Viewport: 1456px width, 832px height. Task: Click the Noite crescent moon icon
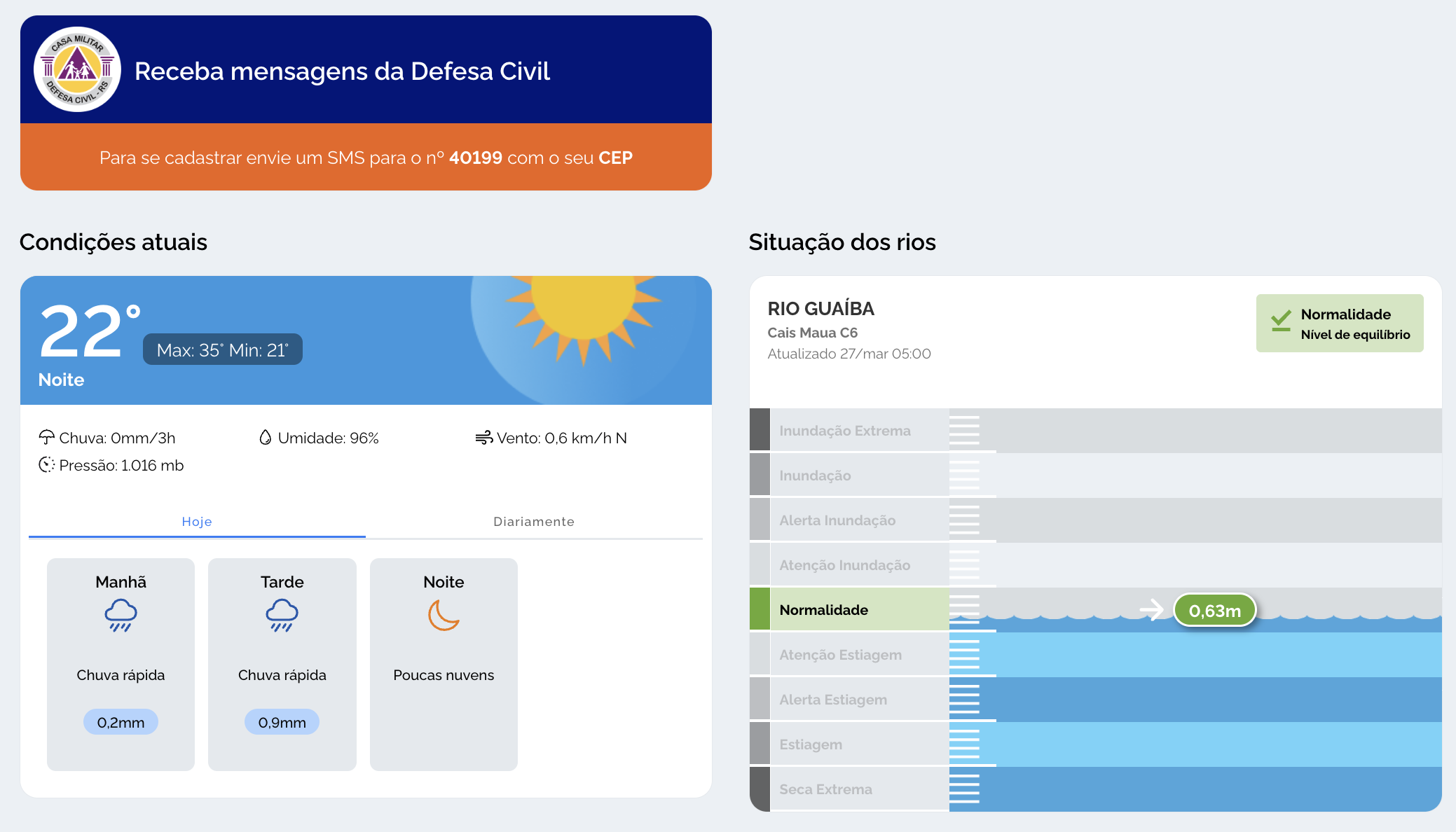[x=444, y=616]
